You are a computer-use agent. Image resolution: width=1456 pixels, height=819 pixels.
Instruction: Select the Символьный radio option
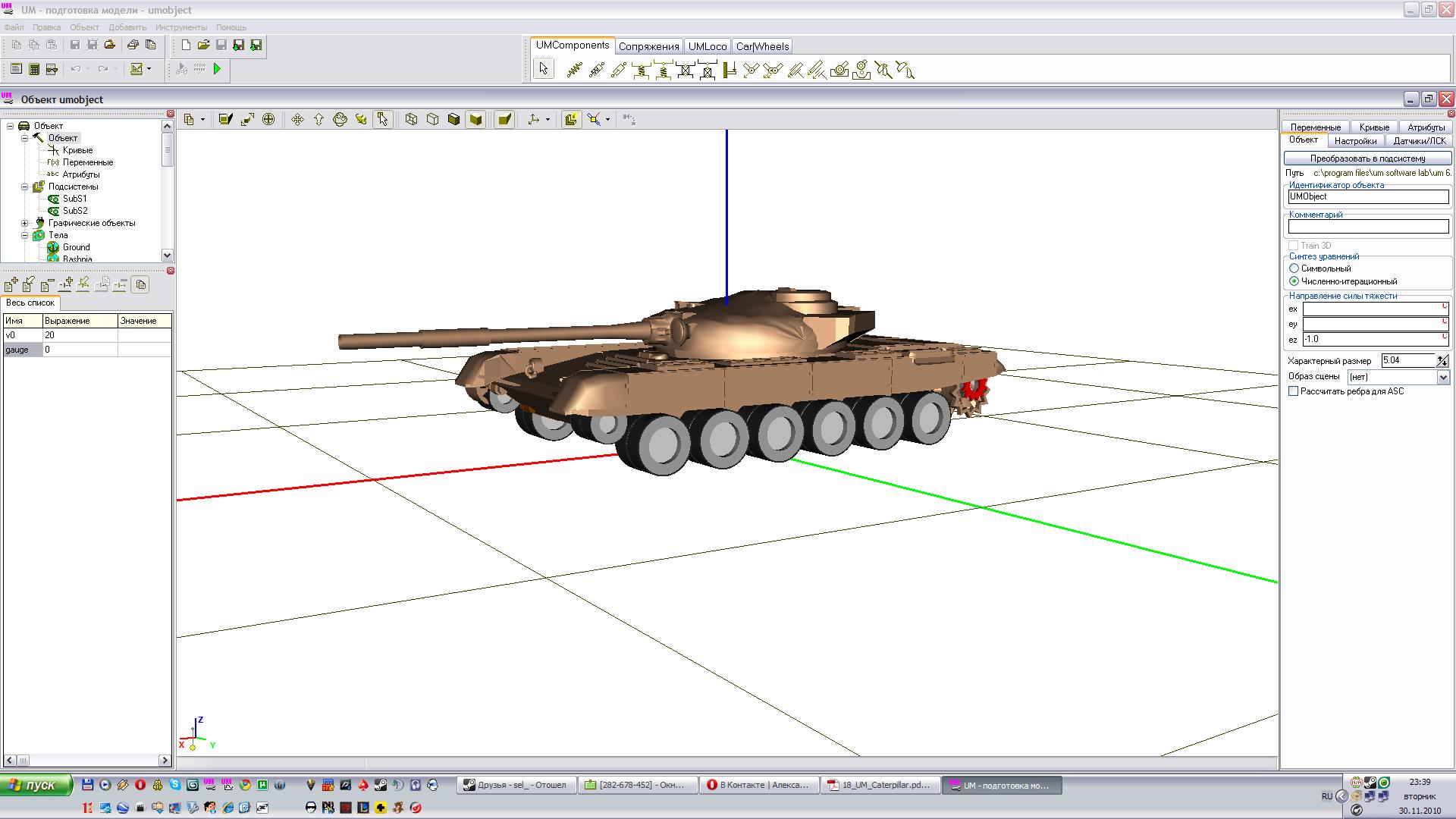(x=1294, y=268)
